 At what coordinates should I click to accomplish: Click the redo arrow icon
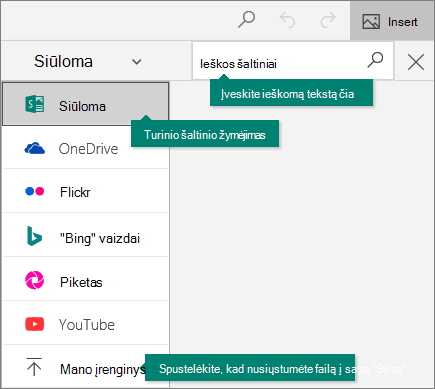[328, 20]
